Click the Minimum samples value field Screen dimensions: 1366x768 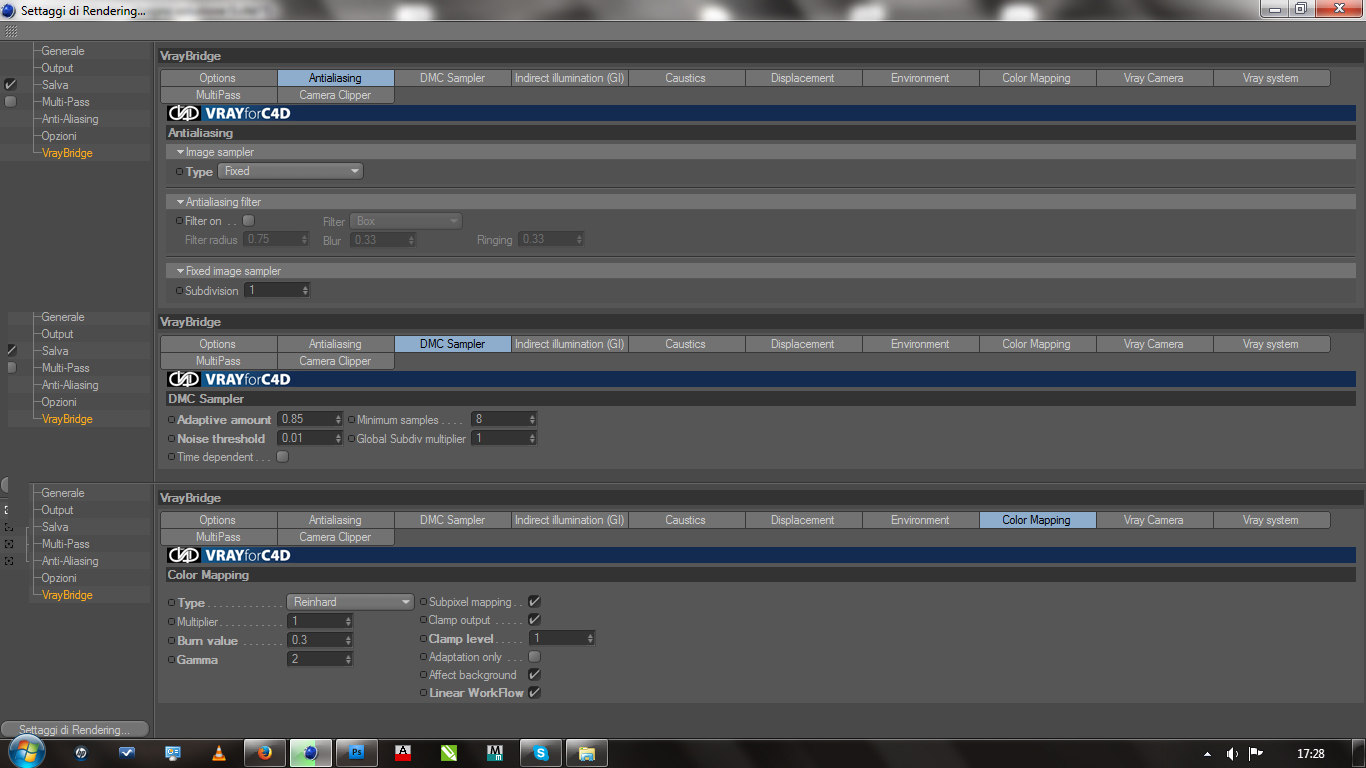(505, 419)
